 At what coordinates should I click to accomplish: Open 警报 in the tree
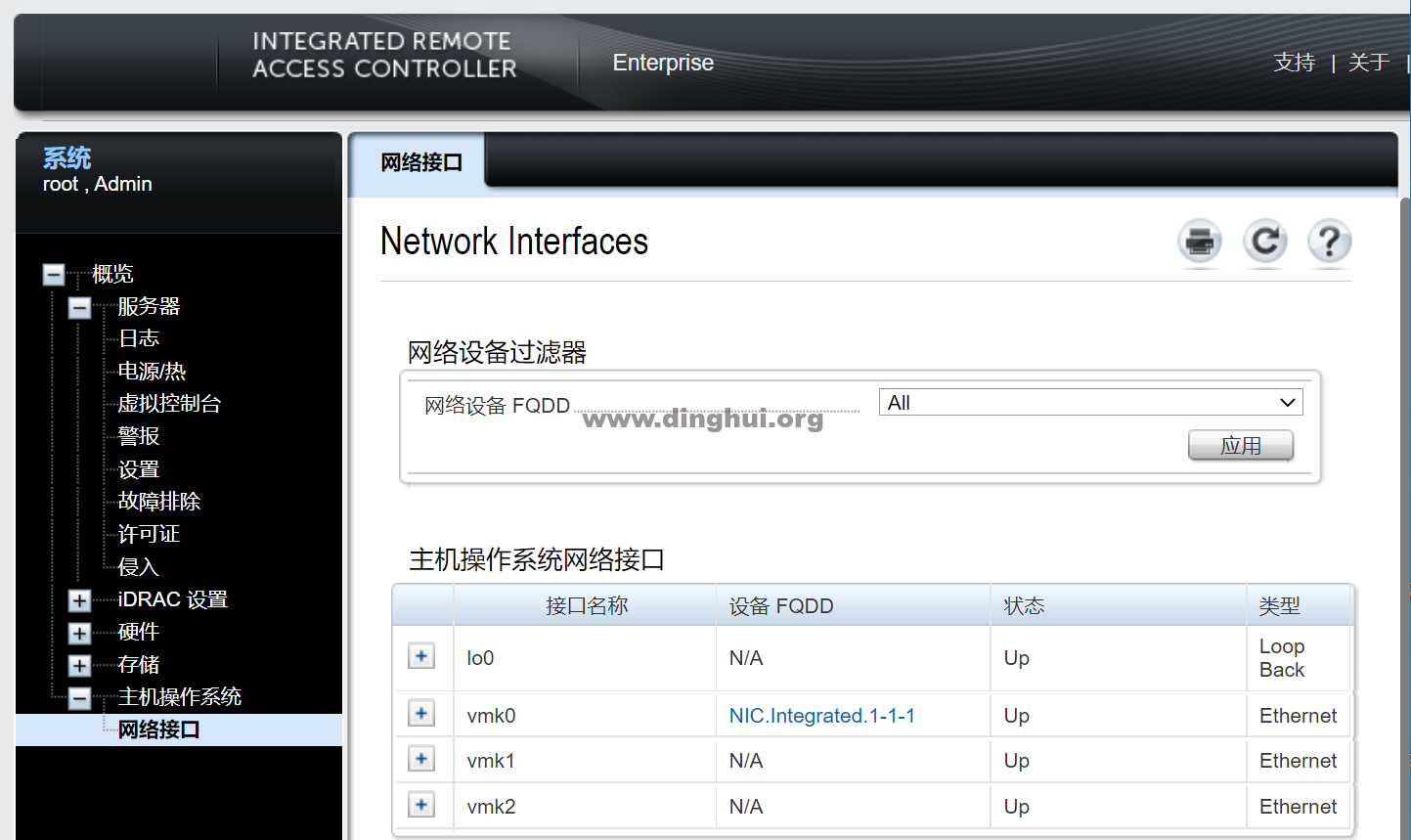[138, 436]
